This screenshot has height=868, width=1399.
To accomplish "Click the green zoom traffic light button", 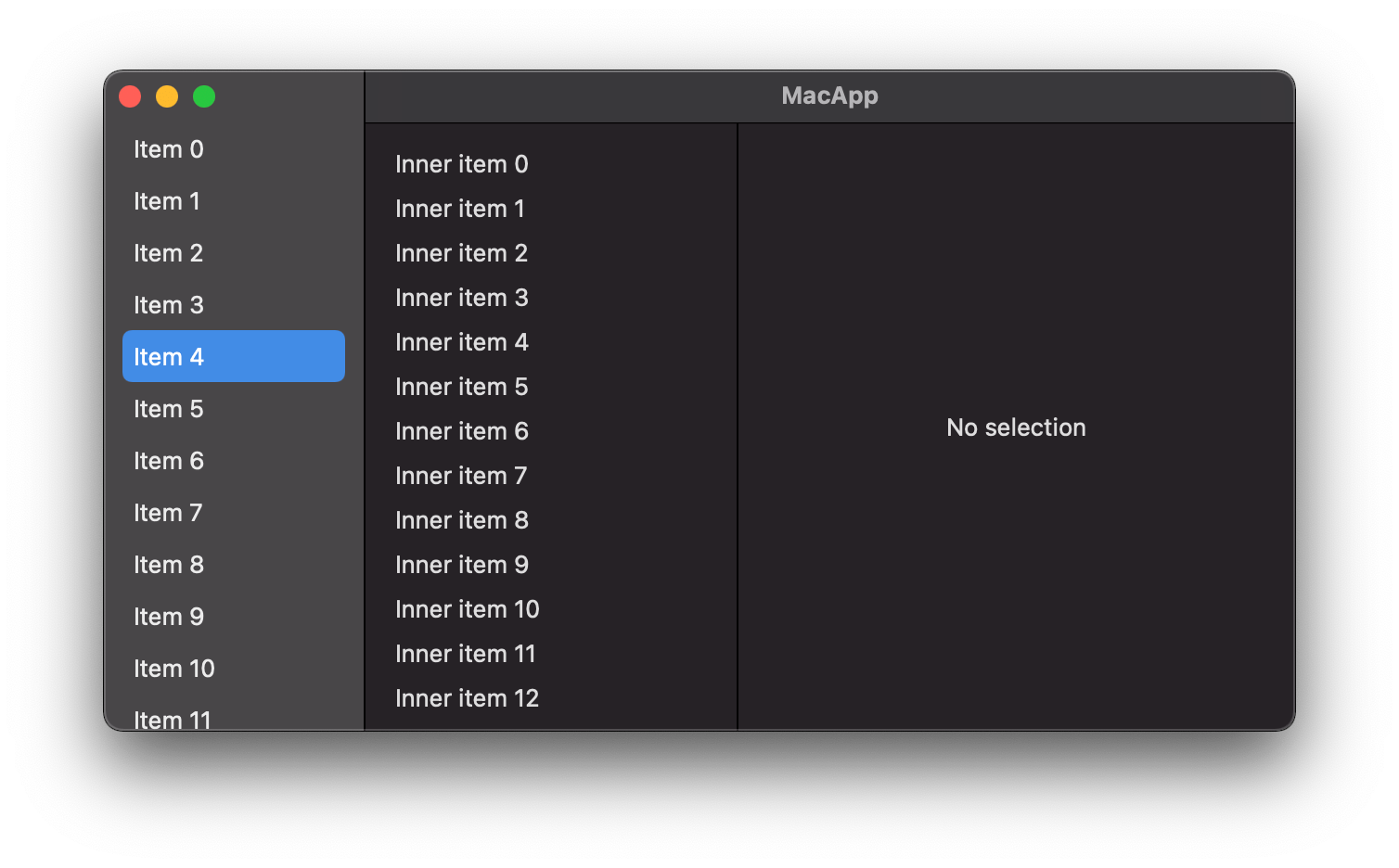I will pyautogui.click(x=204, y=96).
